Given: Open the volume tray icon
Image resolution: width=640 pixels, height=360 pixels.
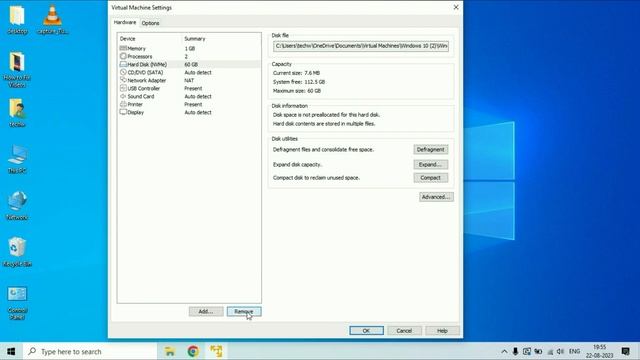Looking at the screenshot, I should pyautogui.click(x=560, y=351).
